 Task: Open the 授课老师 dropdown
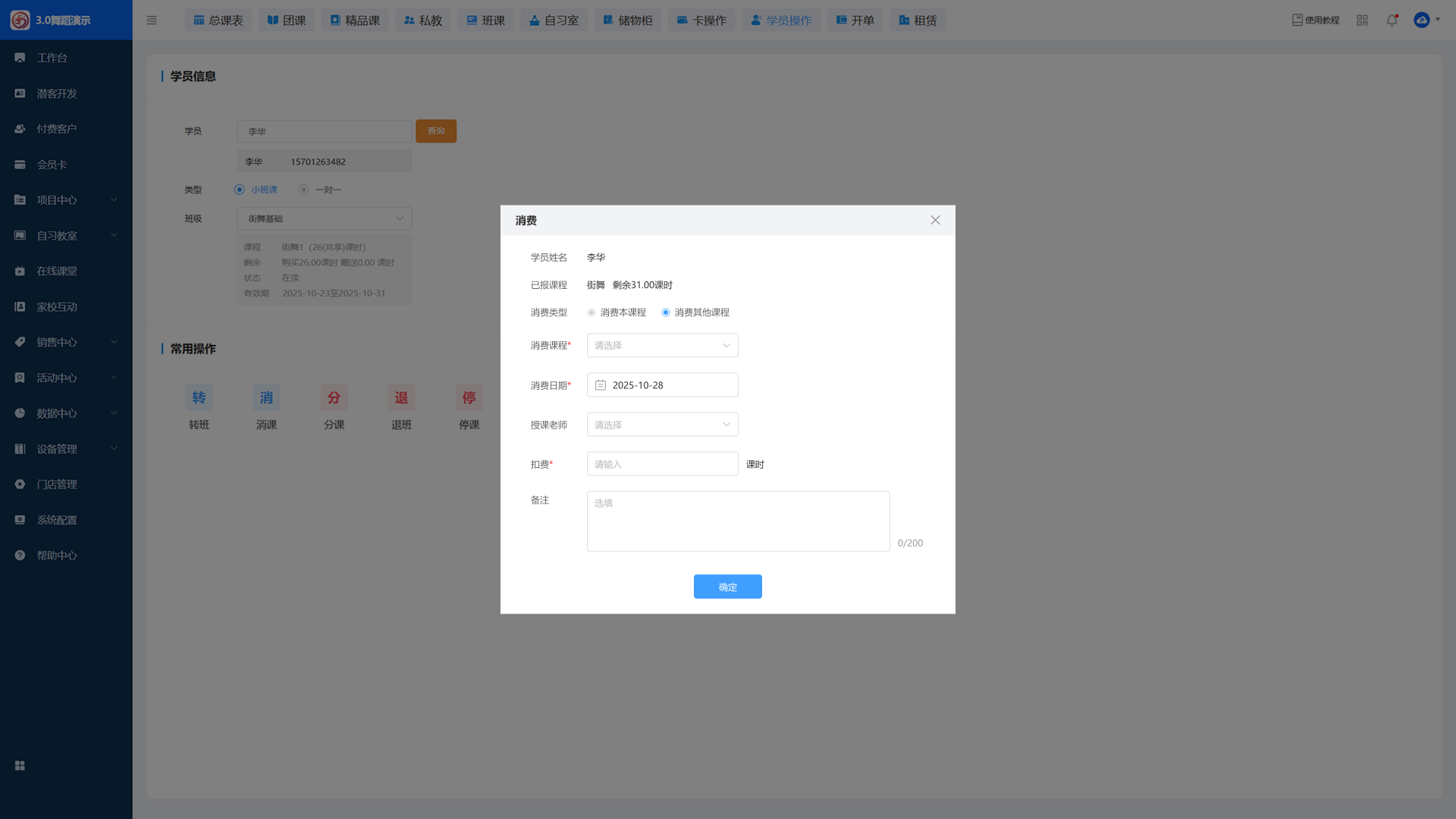click(x=662, y=425)
